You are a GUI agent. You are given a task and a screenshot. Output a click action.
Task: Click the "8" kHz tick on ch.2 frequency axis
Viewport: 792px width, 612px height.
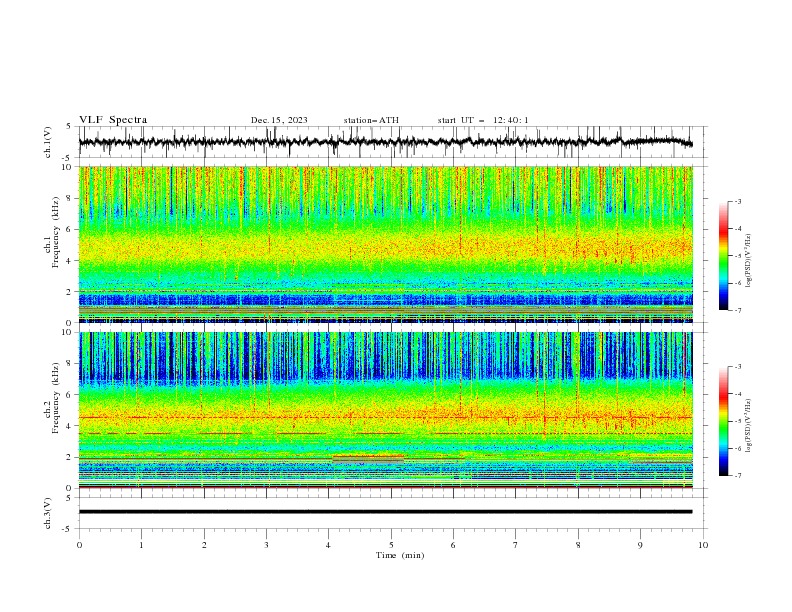coord(69,364)
